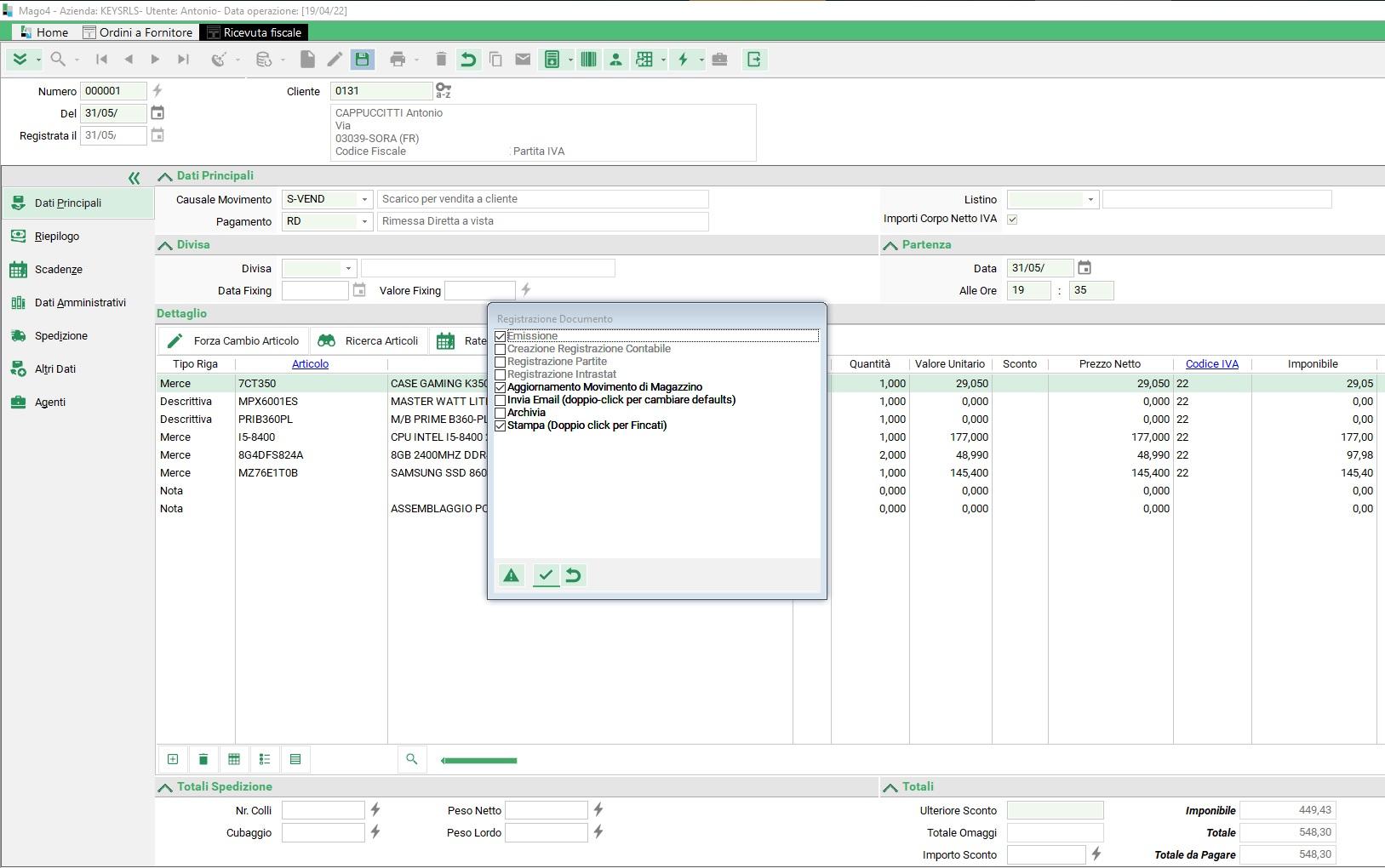Viewport: 1385px width, 868px height.
Task: Open the Listino dropdown
Action: click(1090, 199)
